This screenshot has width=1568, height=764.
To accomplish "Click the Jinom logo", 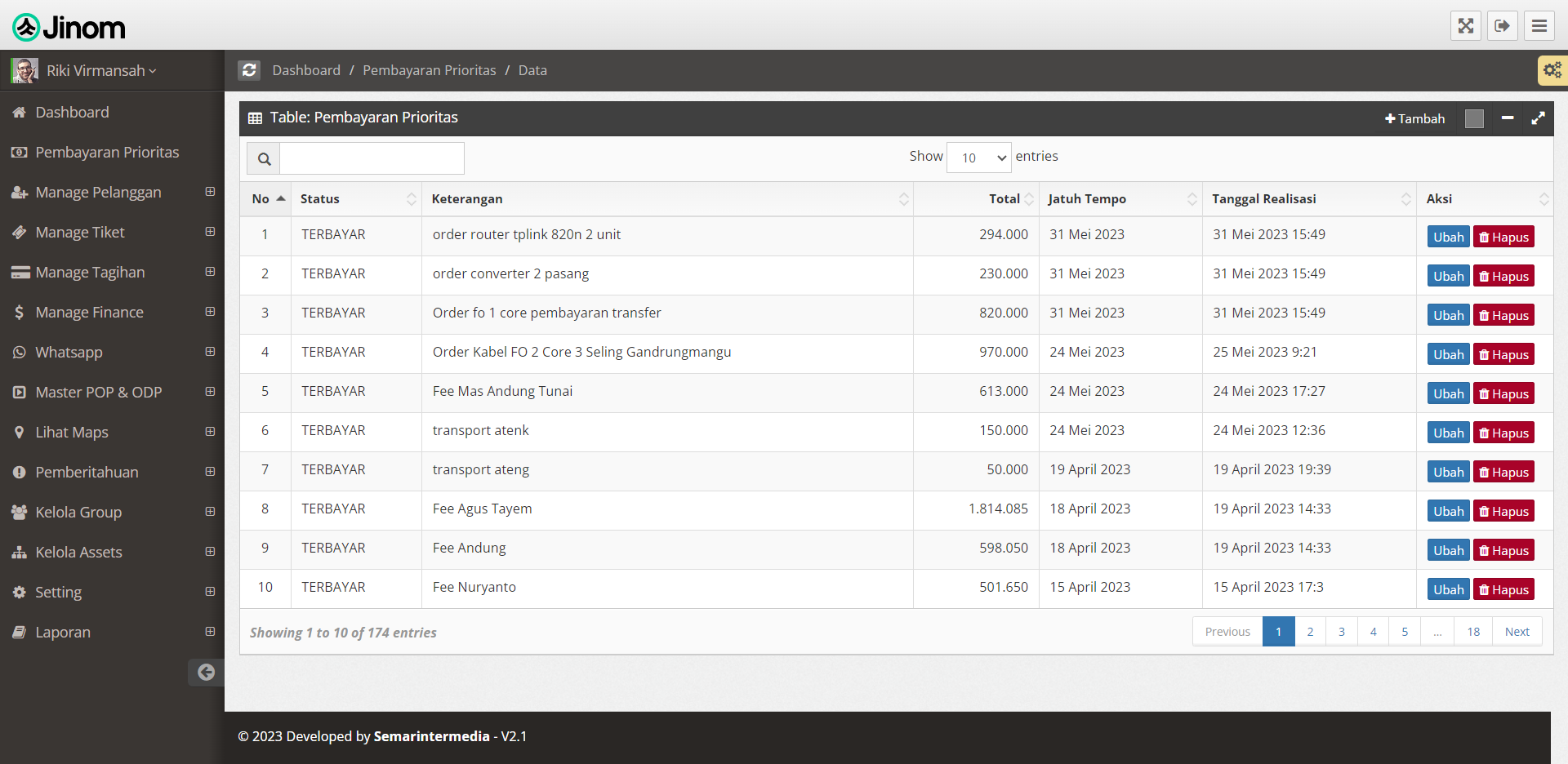I will point(69,27).
